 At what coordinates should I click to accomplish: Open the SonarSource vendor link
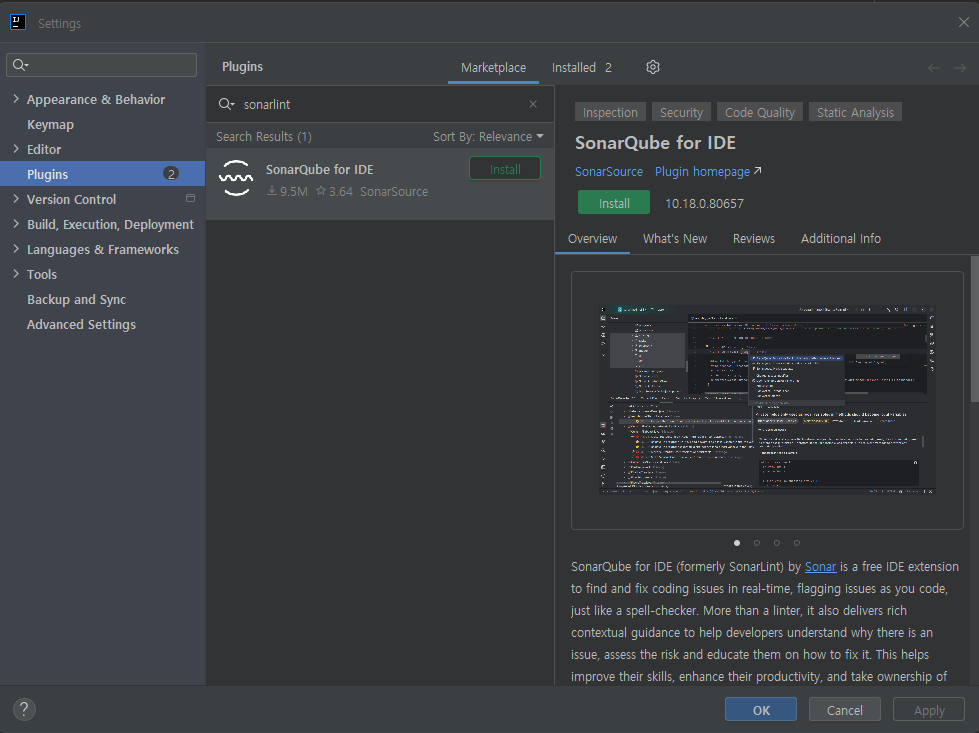click(x=609, y=172)
